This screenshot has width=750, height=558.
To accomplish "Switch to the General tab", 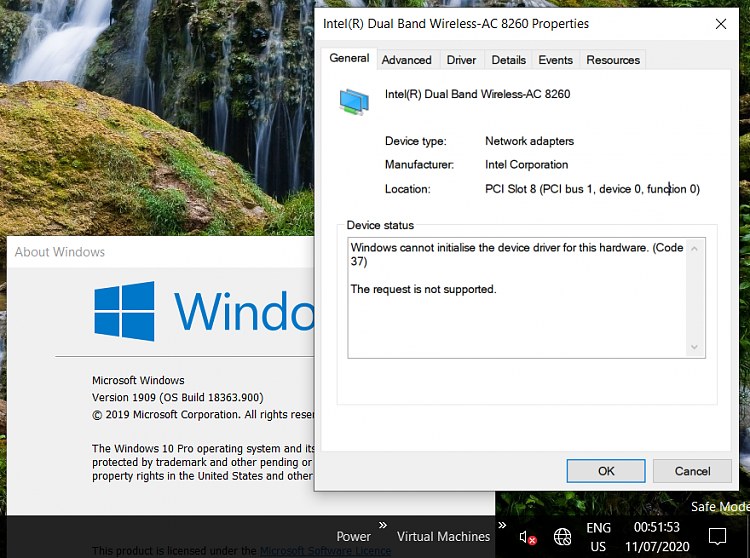I will (x=349, y=58).
